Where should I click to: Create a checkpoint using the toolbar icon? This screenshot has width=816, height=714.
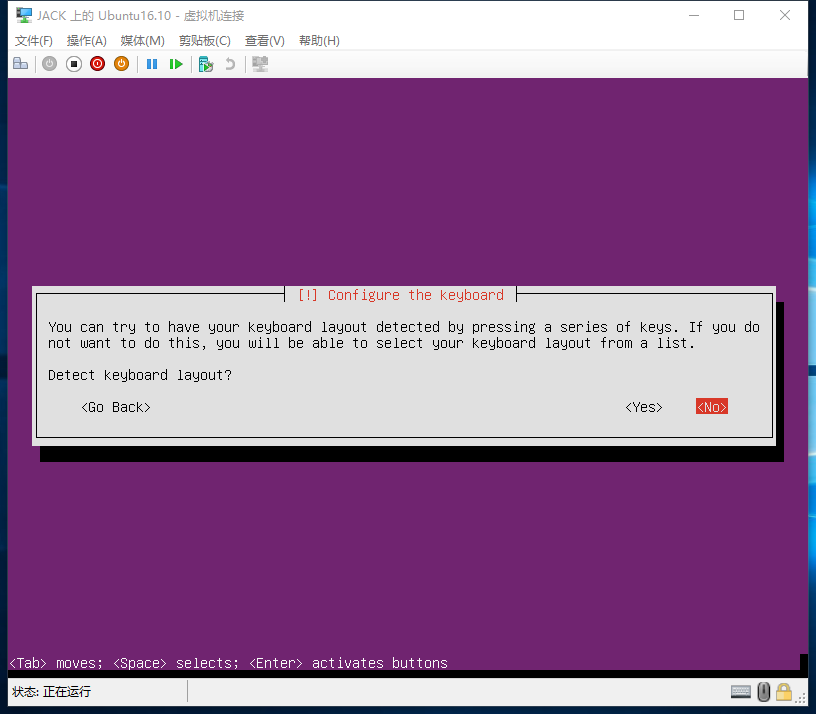coord(206,64)
